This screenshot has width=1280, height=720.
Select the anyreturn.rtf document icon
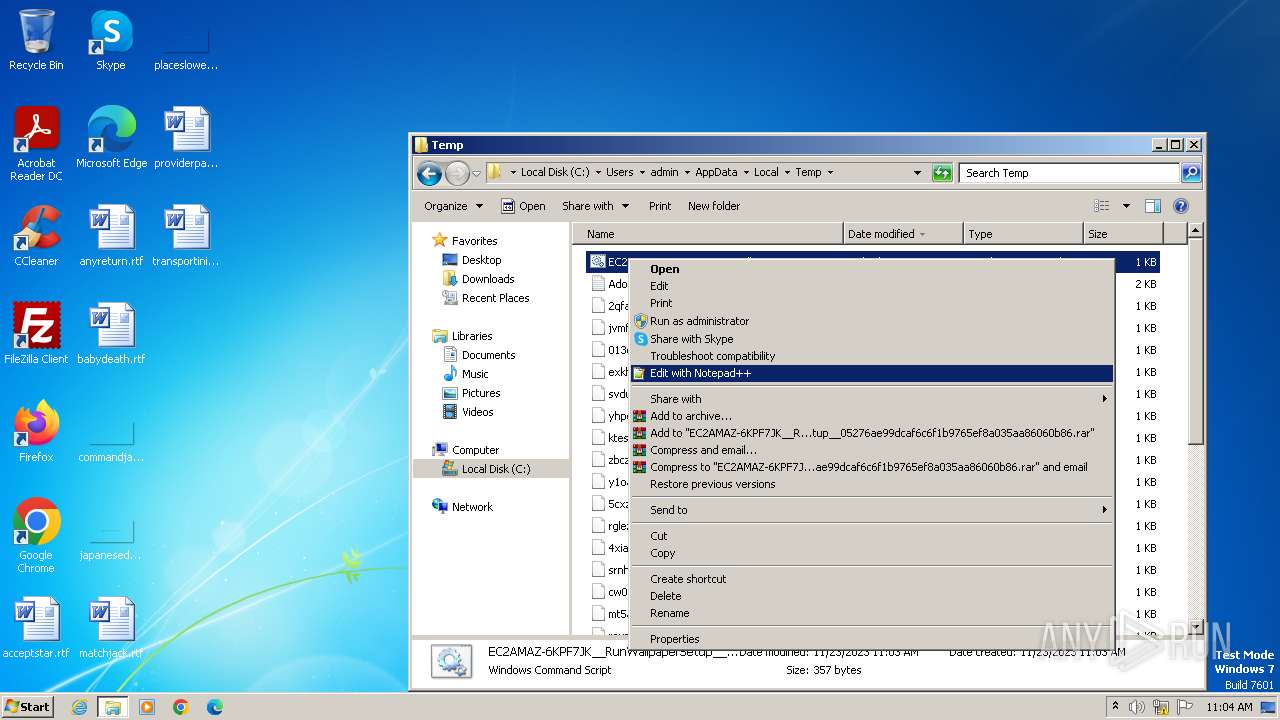point(111,236)
